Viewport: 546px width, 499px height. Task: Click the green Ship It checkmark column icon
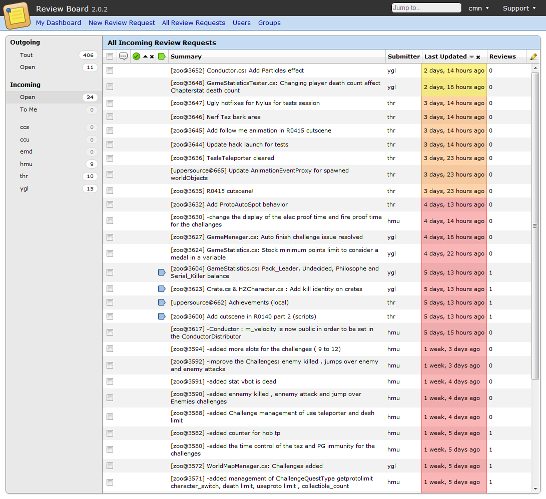click(136, 56)
